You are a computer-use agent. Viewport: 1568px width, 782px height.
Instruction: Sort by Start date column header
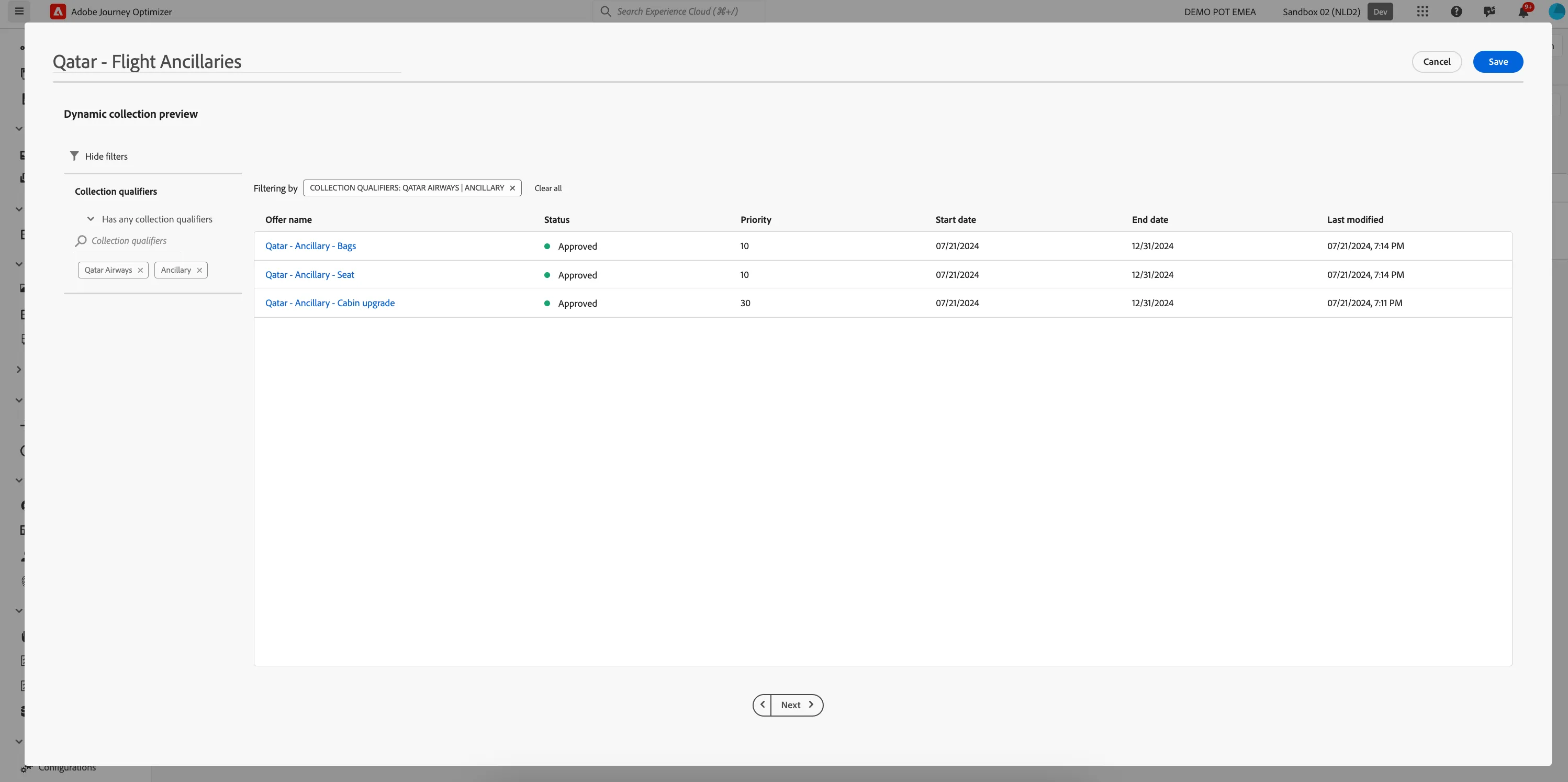coord(955,220)
